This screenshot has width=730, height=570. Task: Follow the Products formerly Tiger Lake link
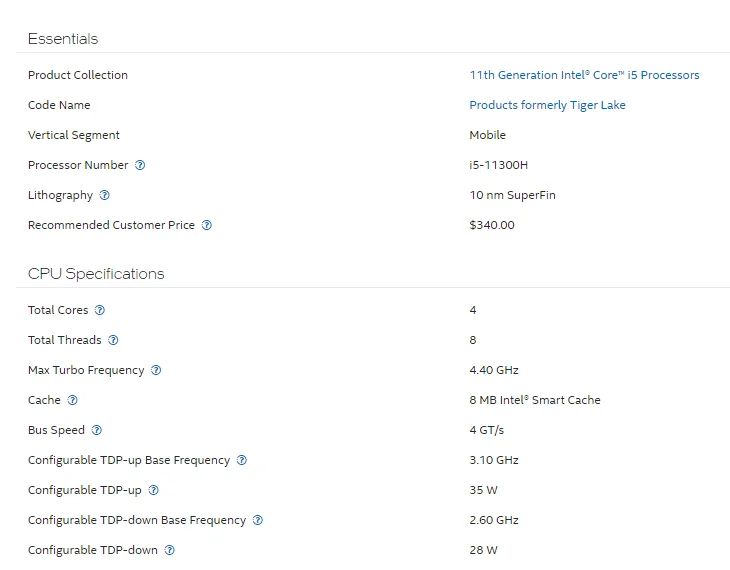pos(547,105)
